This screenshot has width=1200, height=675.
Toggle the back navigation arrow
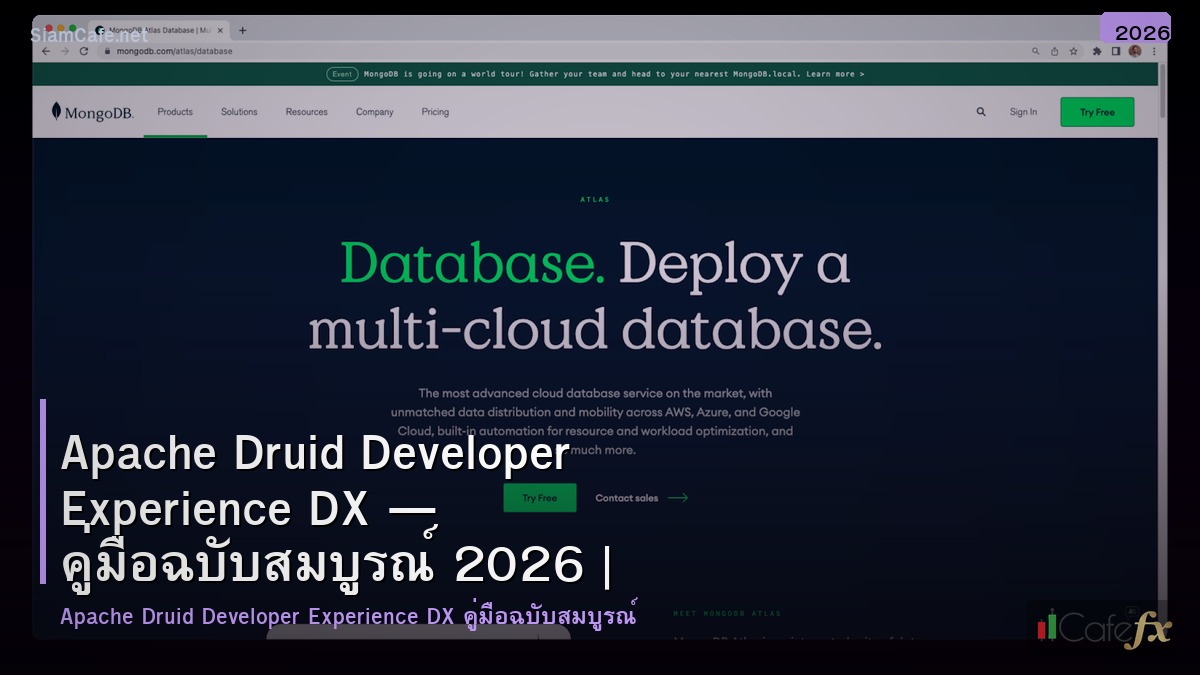(x=47, y=51)
